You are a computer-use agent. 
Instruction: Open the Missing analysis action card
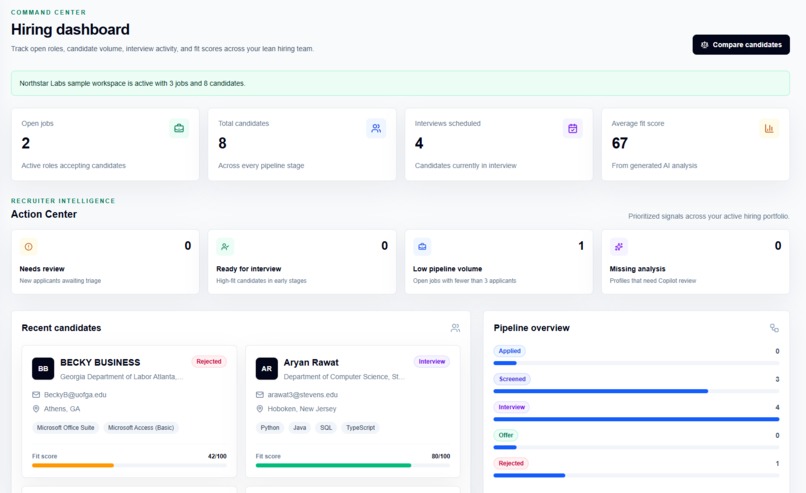tap(695, 262)
